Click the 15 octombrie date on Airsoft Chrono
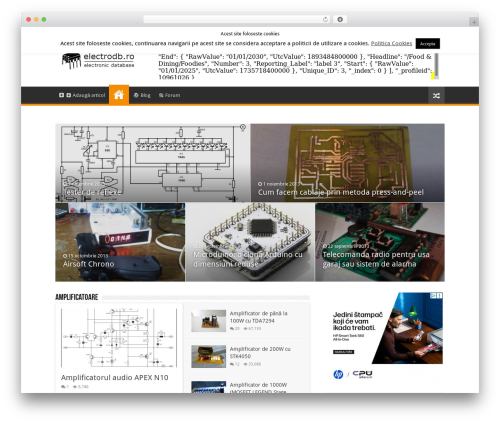 point(86,256)
